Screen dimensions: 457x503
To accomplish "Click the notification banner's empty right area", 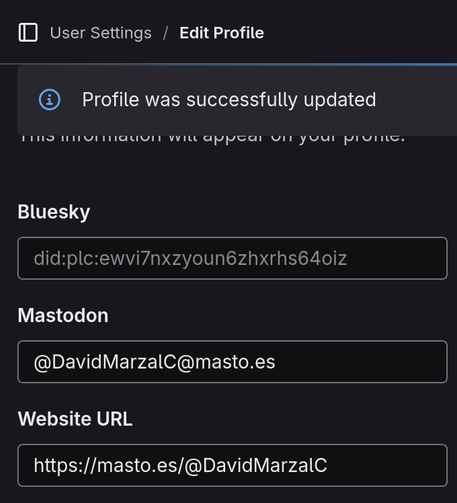I will [417, 100].
